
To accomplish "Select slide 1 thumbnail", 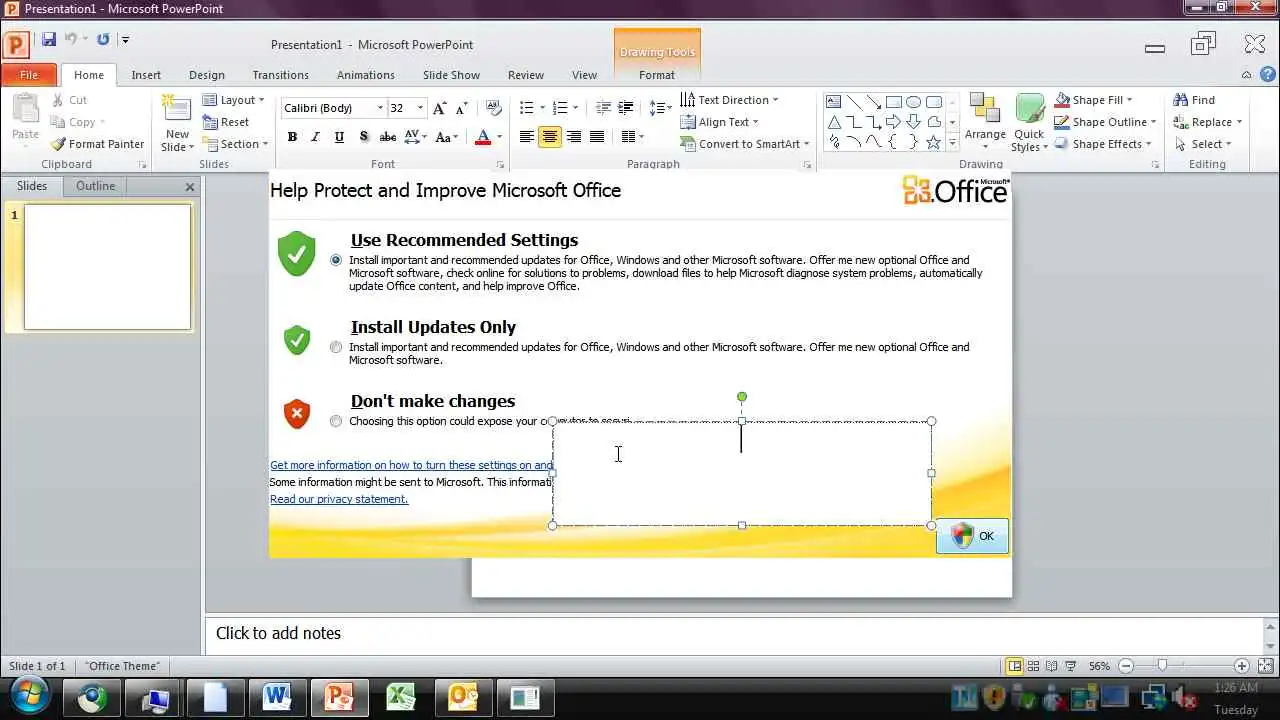I will (x=107, y=266).
